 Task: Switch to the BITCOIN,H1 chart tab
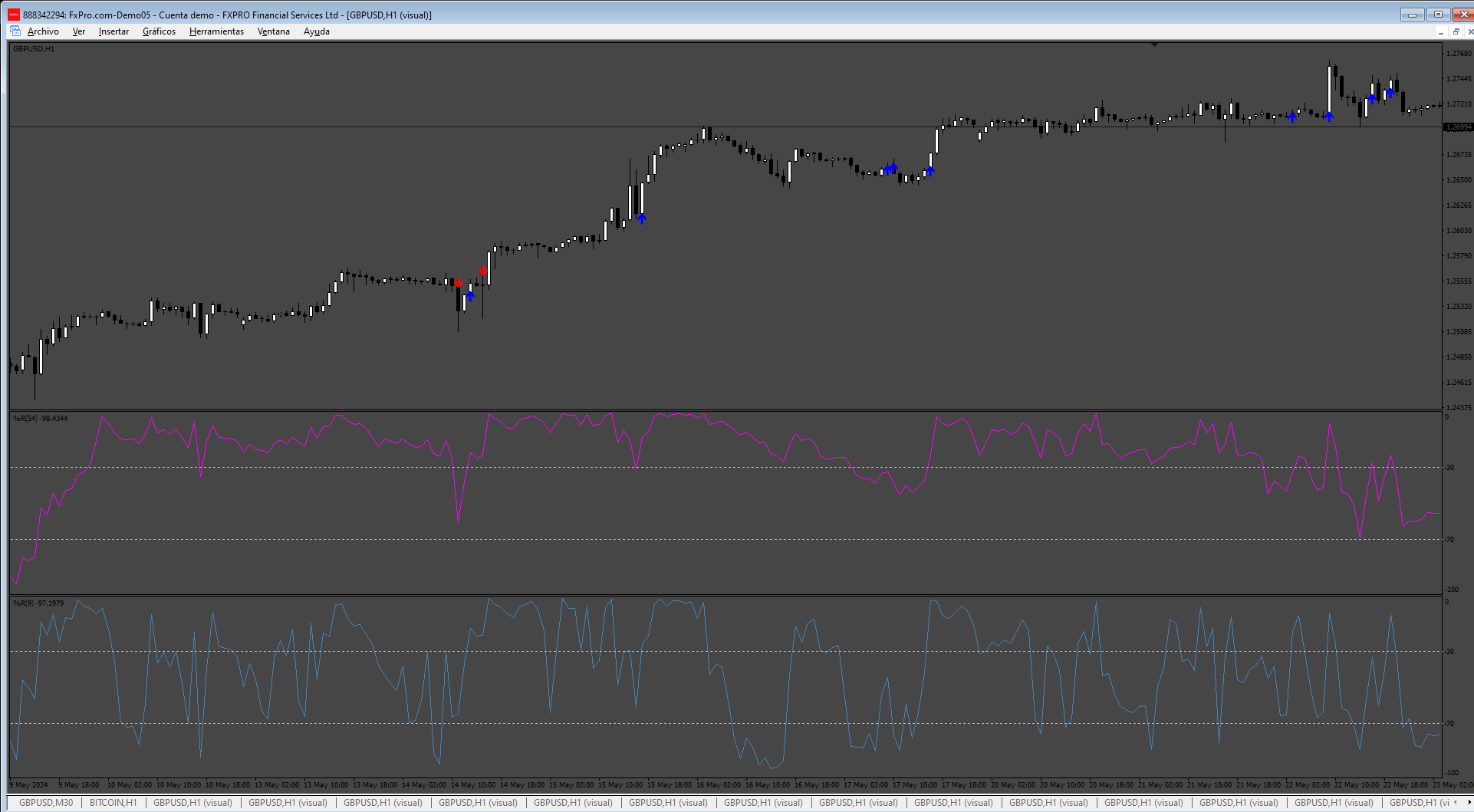113,803
